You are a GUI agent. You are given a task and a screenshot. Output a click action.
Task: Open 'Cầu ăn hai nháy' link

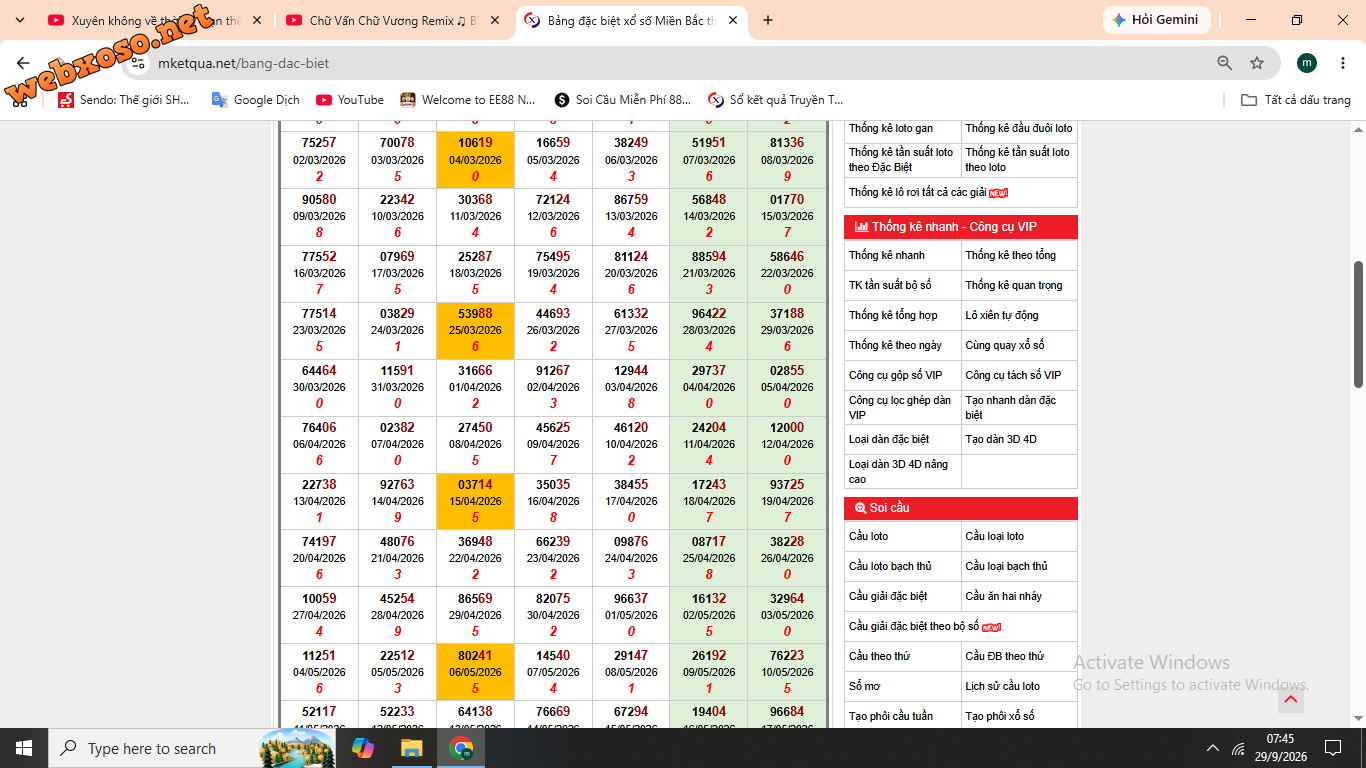(x=1003, y=596)
